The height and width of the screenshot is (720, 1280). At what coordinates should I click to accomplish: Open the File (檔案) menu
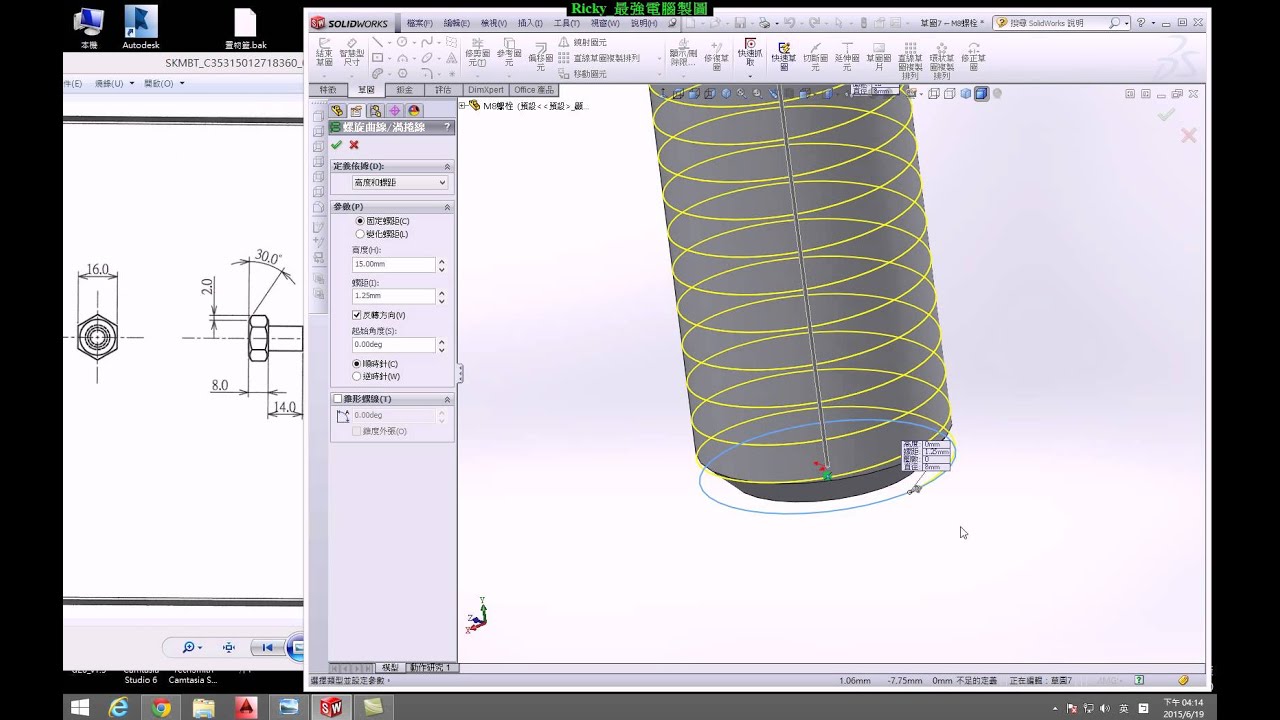point(420,23)
